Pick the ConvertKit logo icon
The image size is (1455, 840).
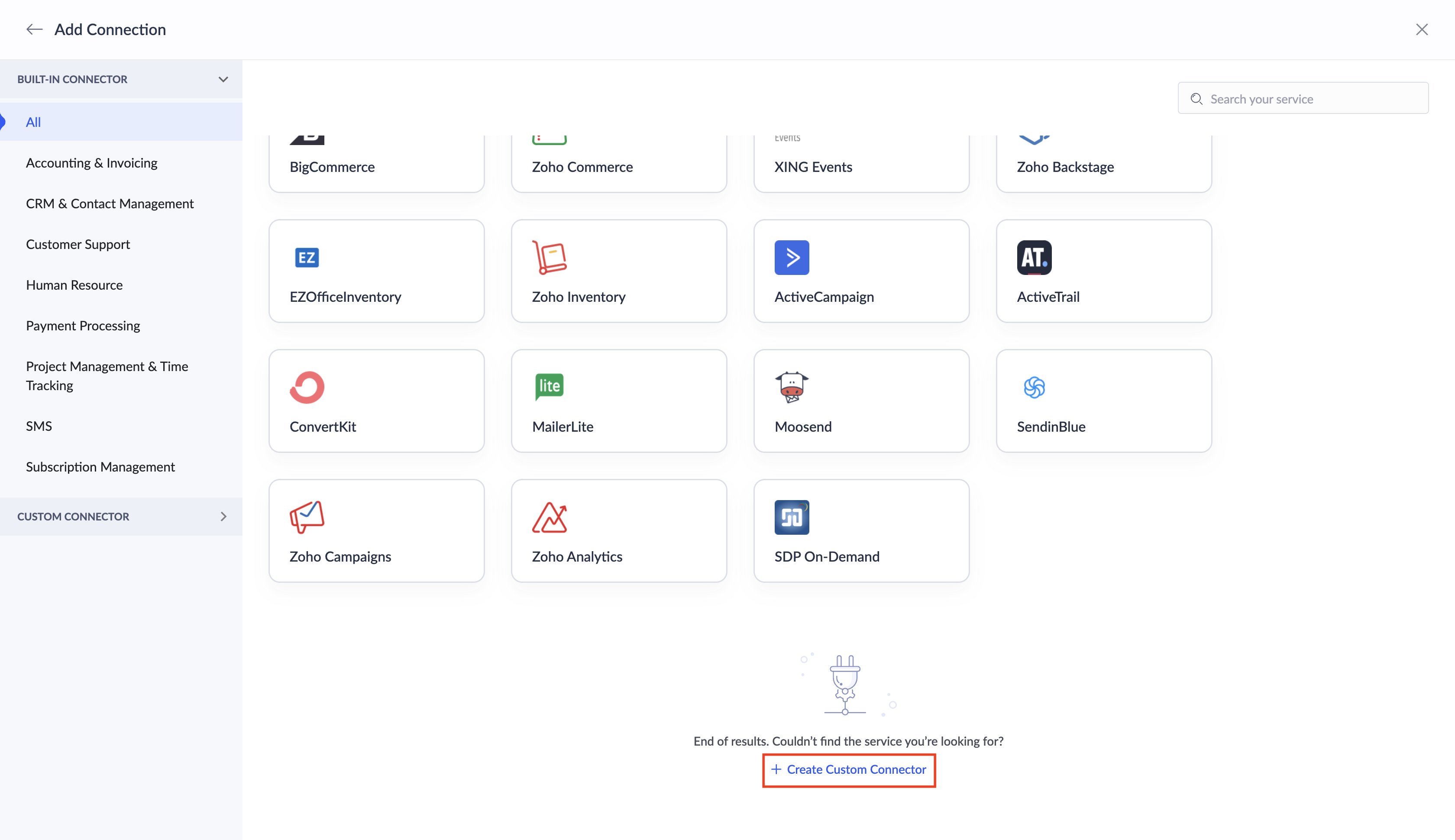(307, 387)
